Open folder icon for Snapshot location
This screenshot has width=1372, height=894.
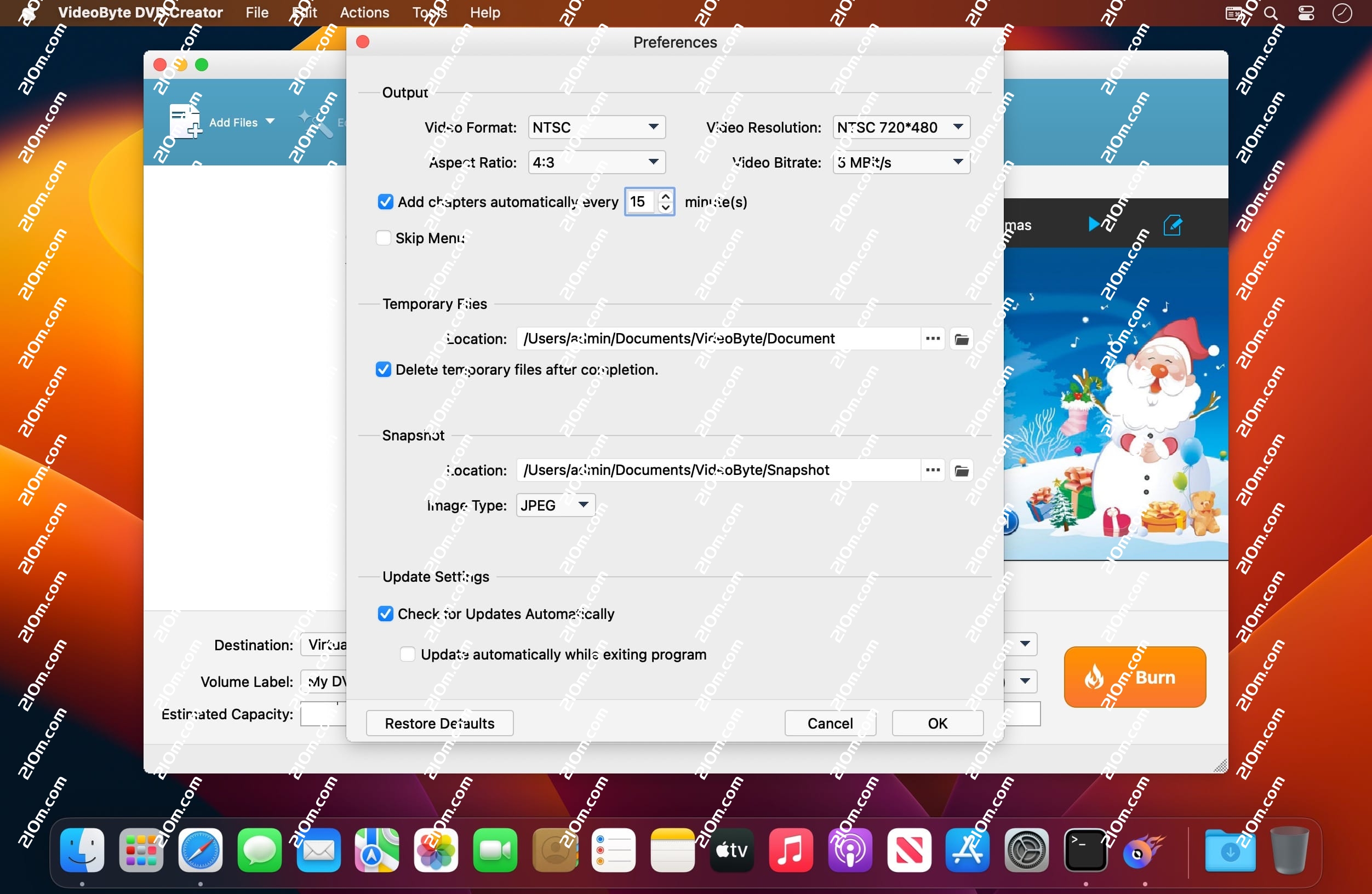point(962,471)
